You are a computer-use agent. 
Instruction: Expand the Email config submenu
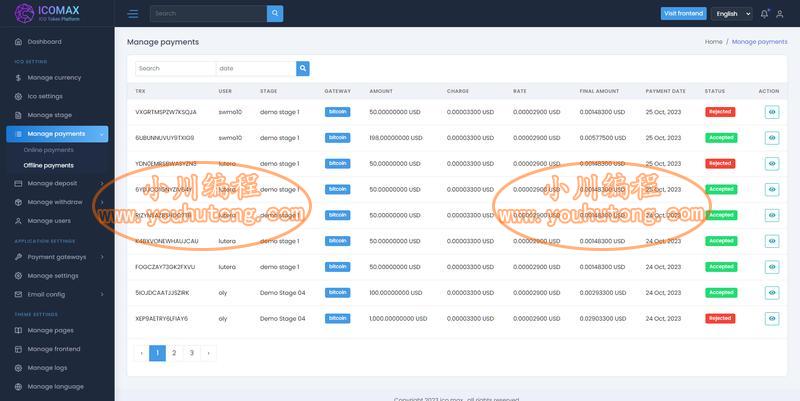coord(102,294)
